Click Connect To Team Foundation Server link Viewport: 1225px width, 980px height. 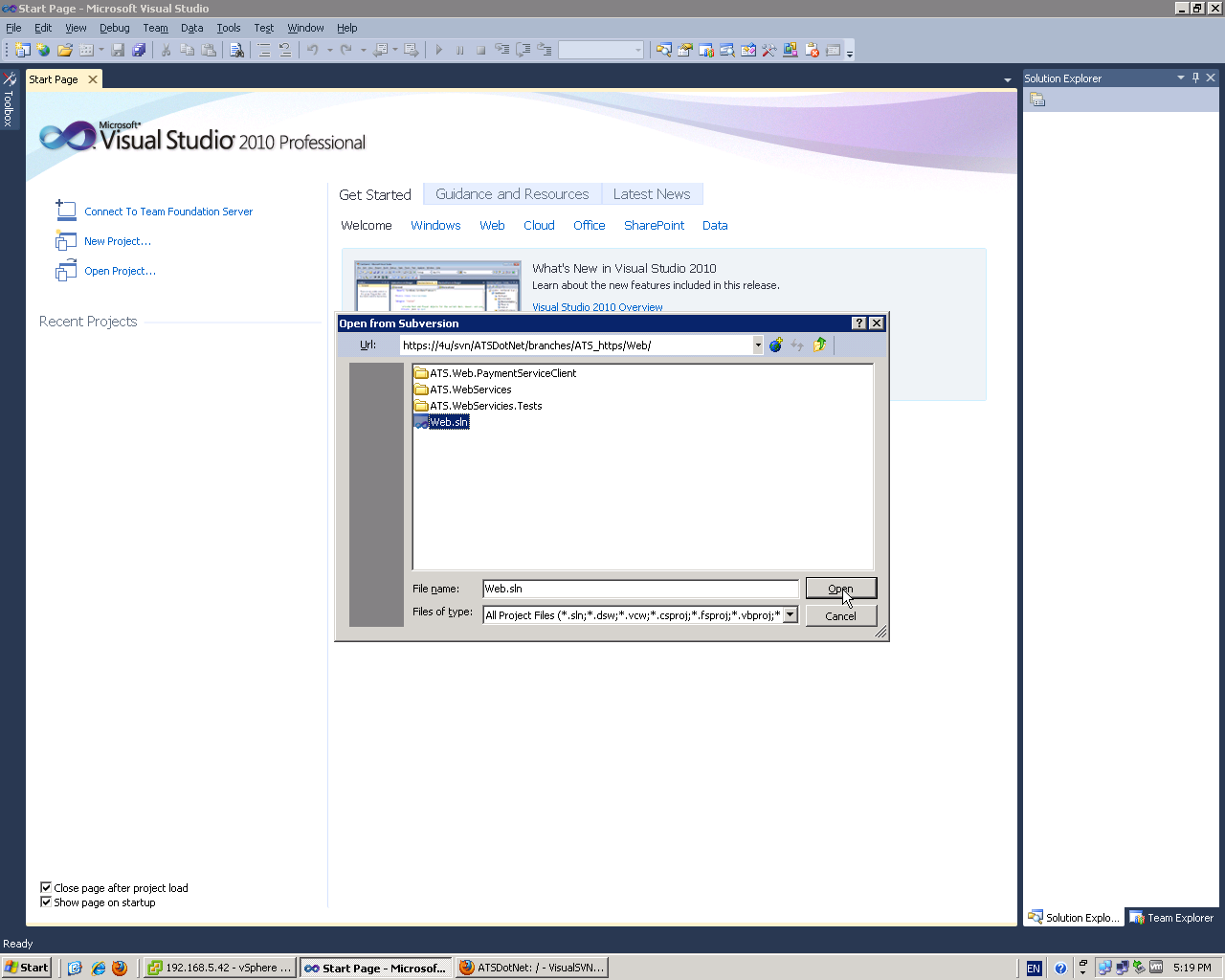pyautogui.click(x=168, y=212)
